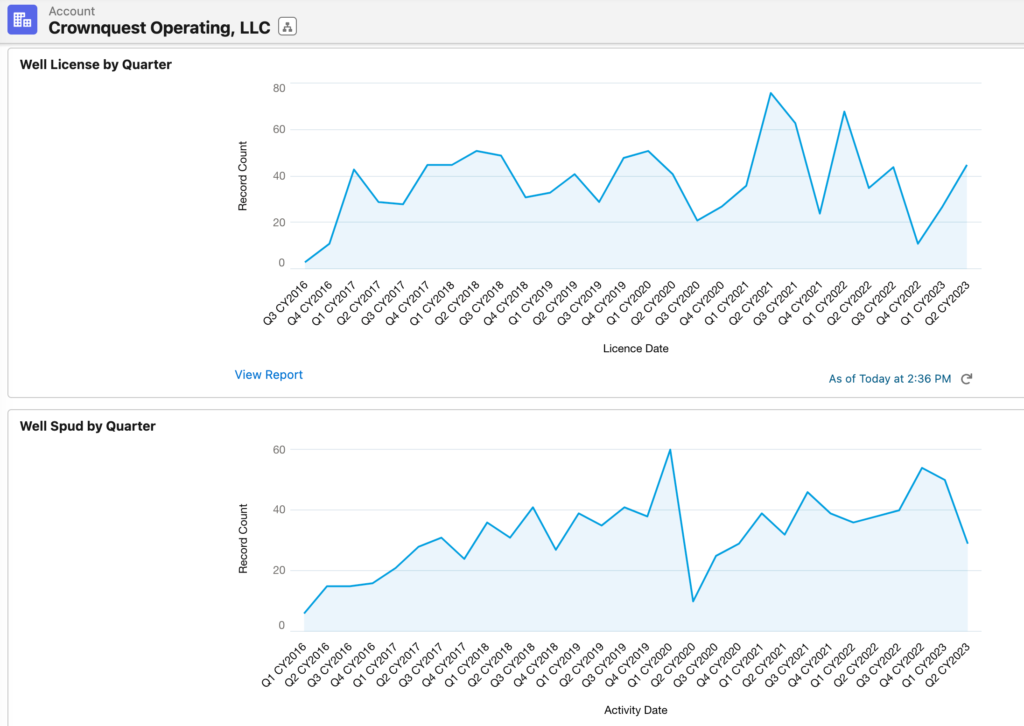Click the Crownquest Operating, LLC account name

(159, 28)
